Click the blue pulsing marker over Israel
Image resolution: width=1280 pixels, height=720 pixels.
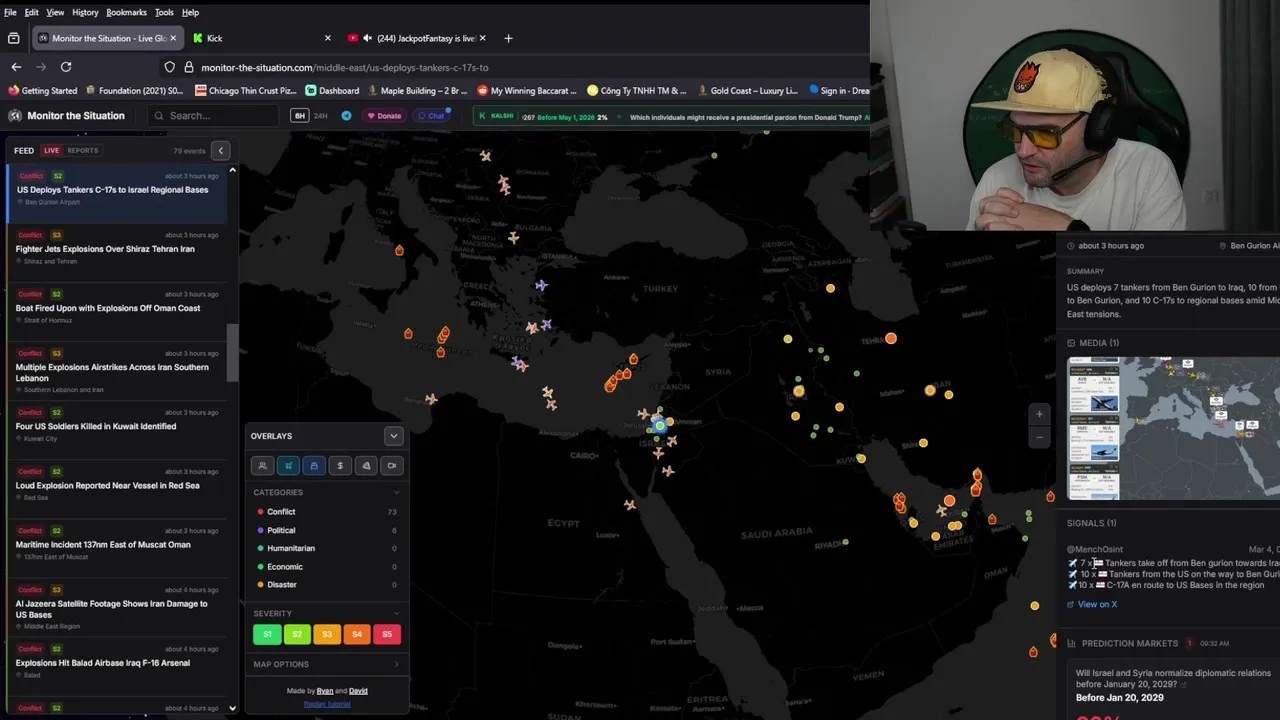659,425
